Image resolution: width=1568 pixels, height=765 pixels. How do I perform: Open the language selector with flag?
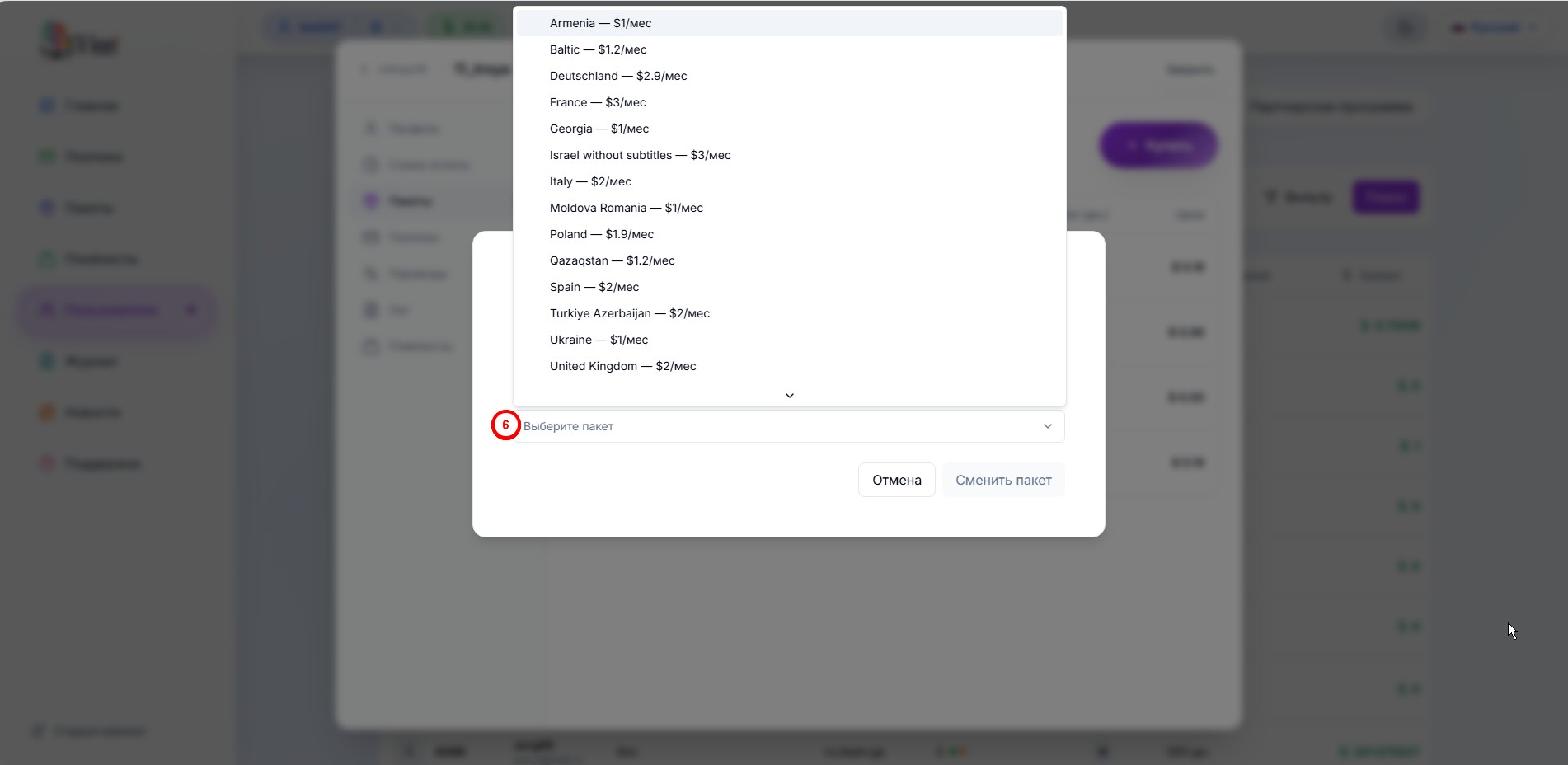pos(1494,28)
